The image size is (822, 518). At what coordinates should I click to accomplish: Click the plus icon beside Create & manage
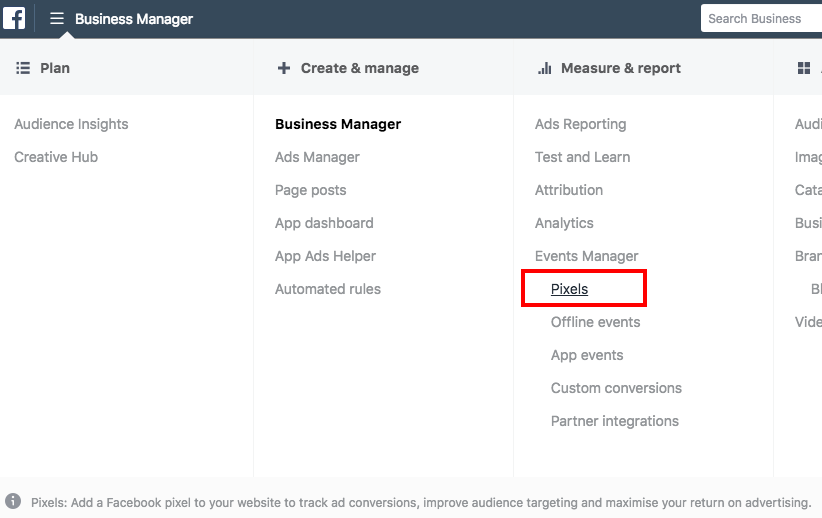click(x=284, y=68)
